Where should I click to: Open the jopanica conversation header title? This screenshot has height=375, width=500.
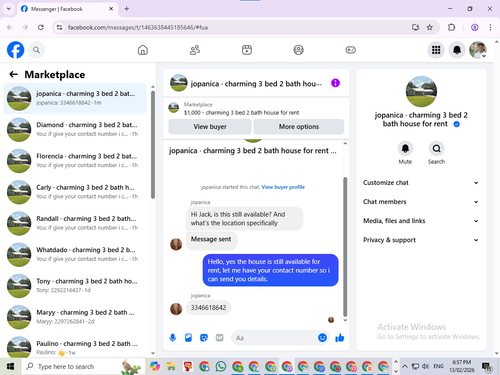pos(256,84)
